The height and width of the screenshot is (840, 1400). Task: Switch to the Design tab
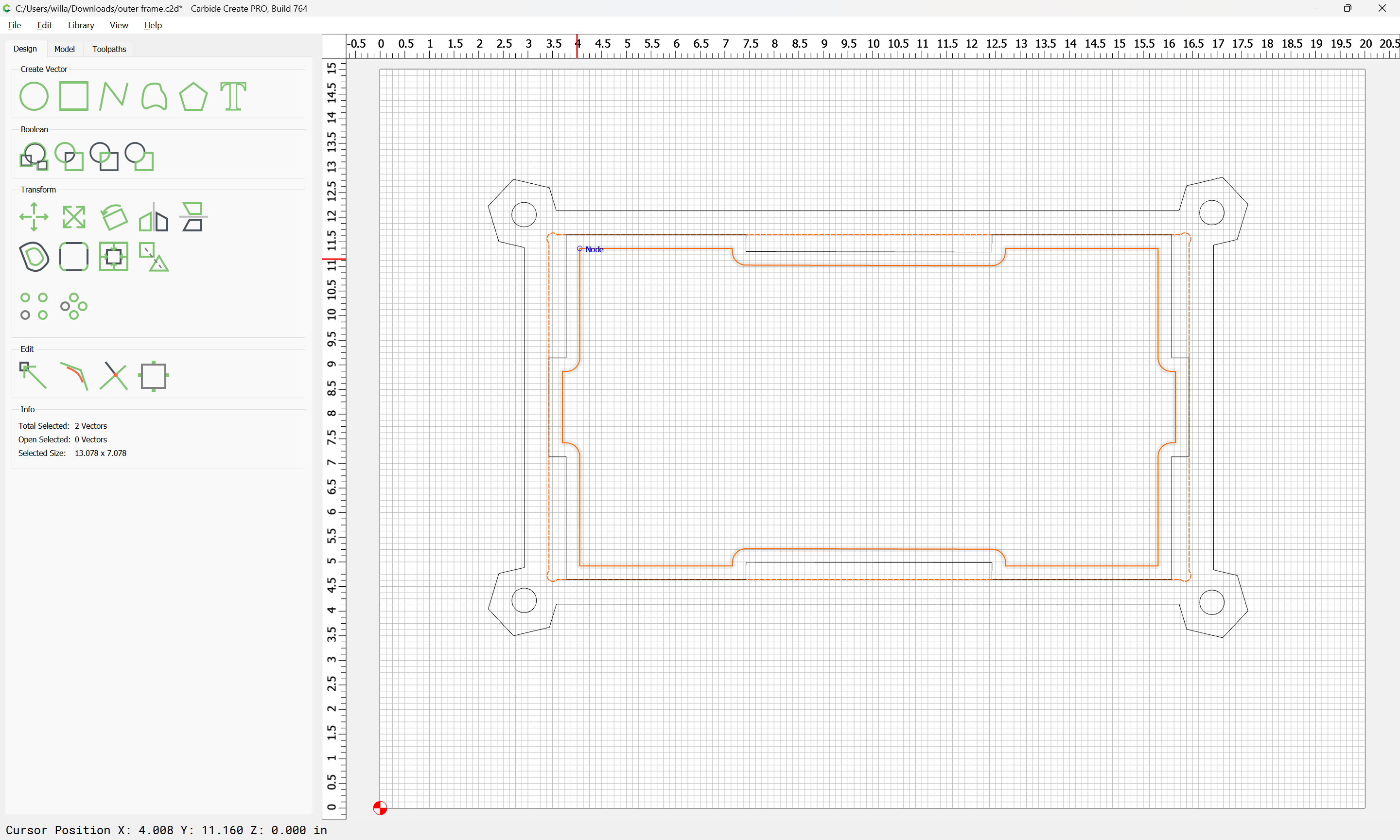tap(25, 49)
